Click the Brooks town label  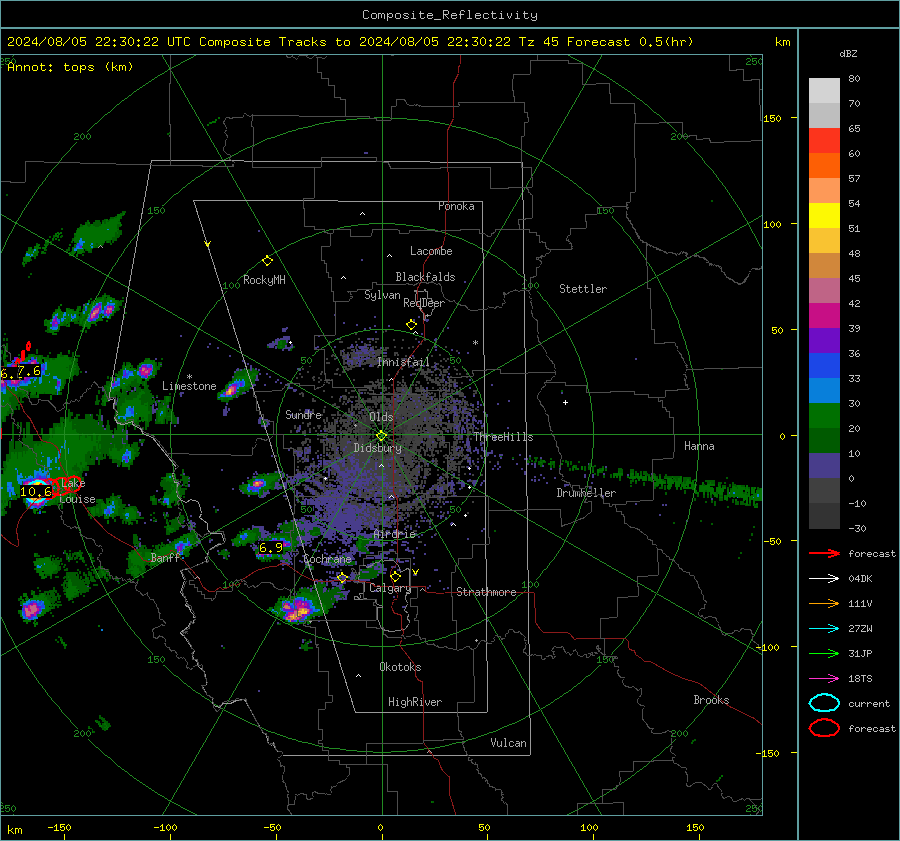coord(711,700)
